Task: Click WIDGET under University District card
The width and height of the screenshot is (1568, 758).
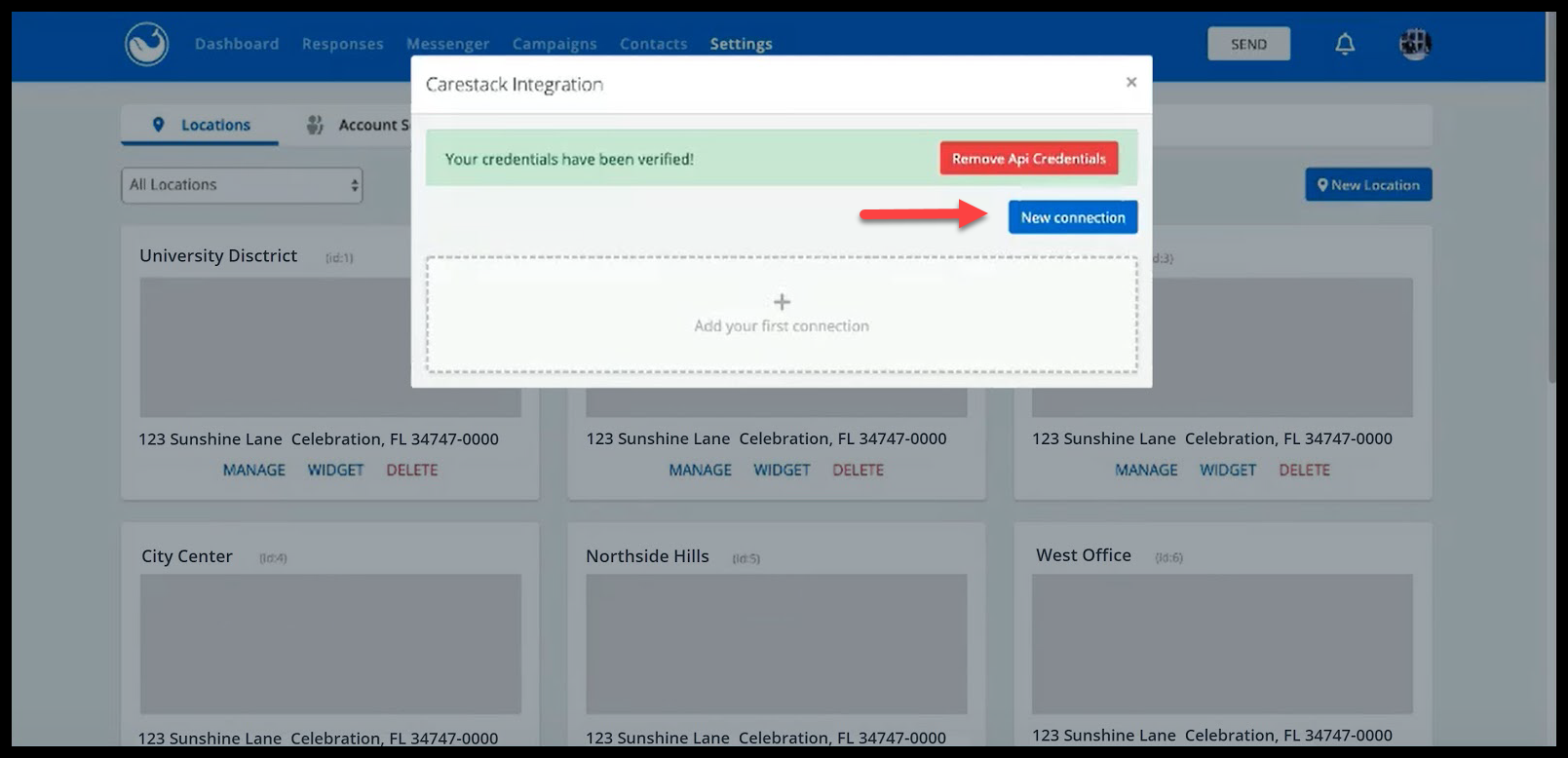Action: point(335,470)
